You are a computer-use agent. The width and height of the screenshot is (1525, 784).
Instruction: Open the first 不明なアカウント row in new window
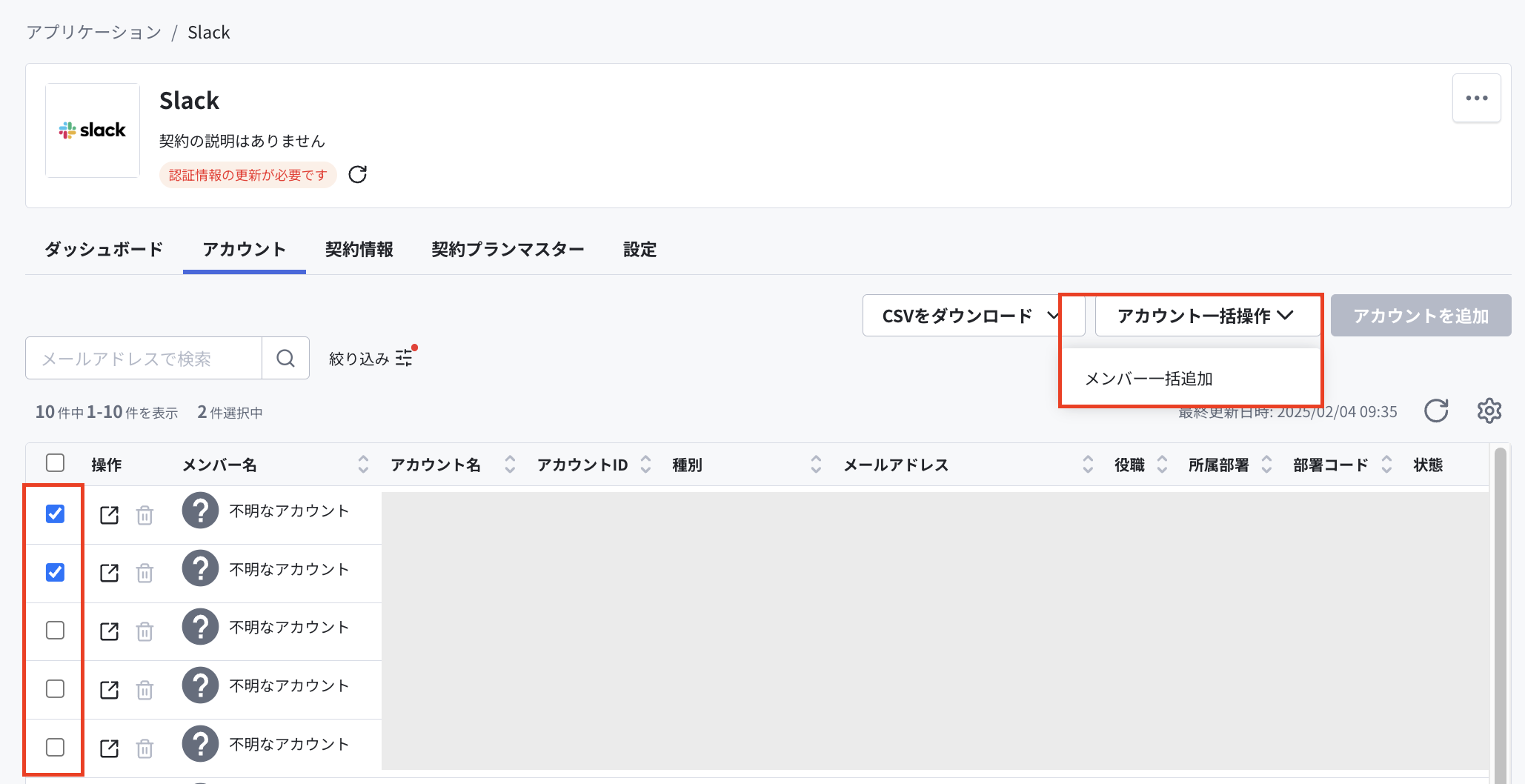[109, 514]
